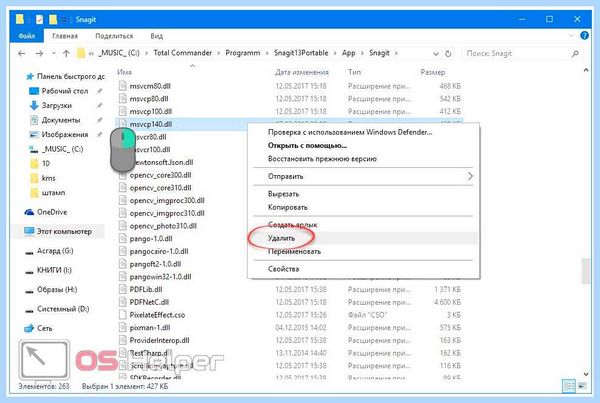Click the Snagit13Portable breadcrumb segment
The width and height of the screenshot is (600, 403).
coord(301,53)
